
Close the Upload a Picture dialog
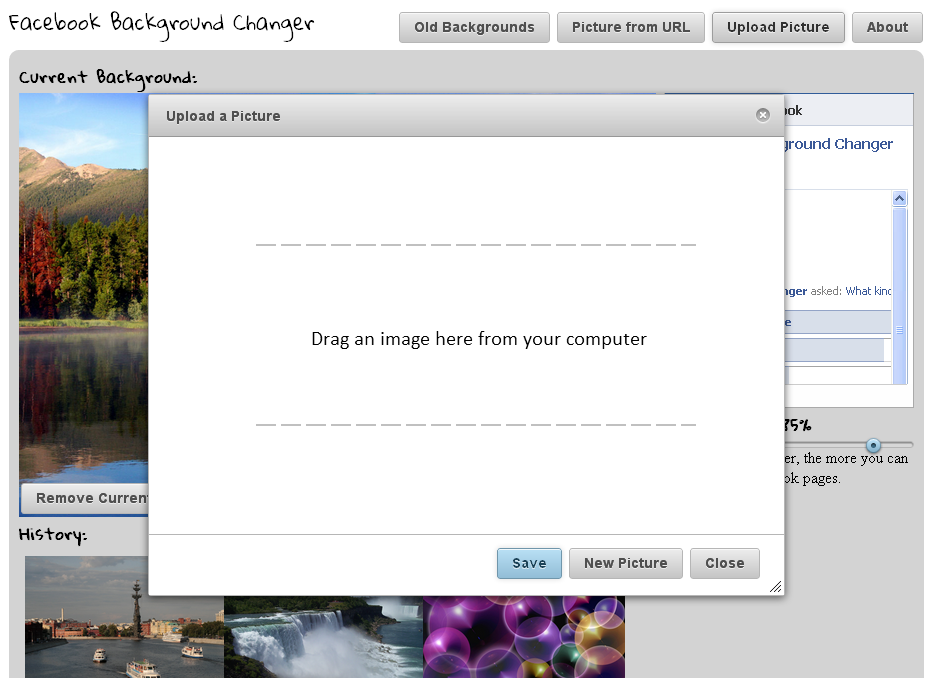724,563
